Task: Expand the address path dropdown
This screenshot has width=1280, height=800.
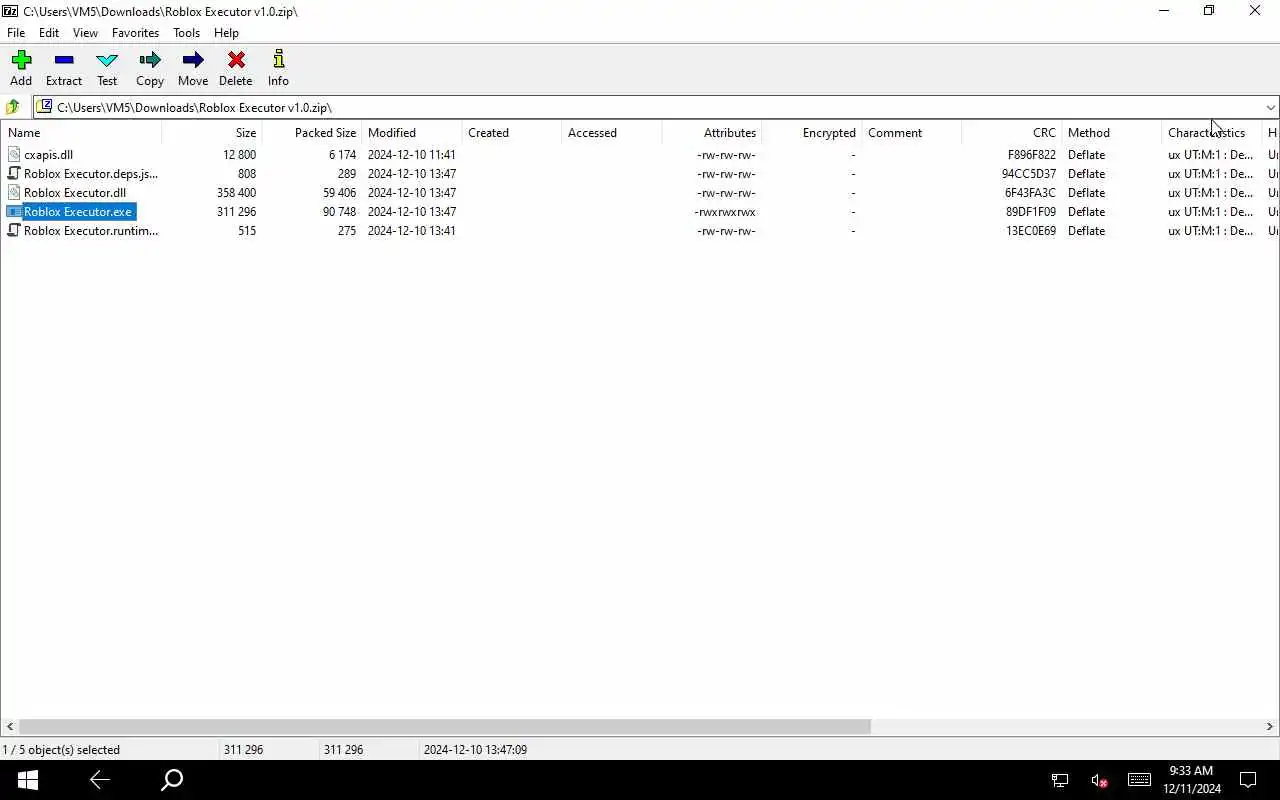Action: (1270, 107)
